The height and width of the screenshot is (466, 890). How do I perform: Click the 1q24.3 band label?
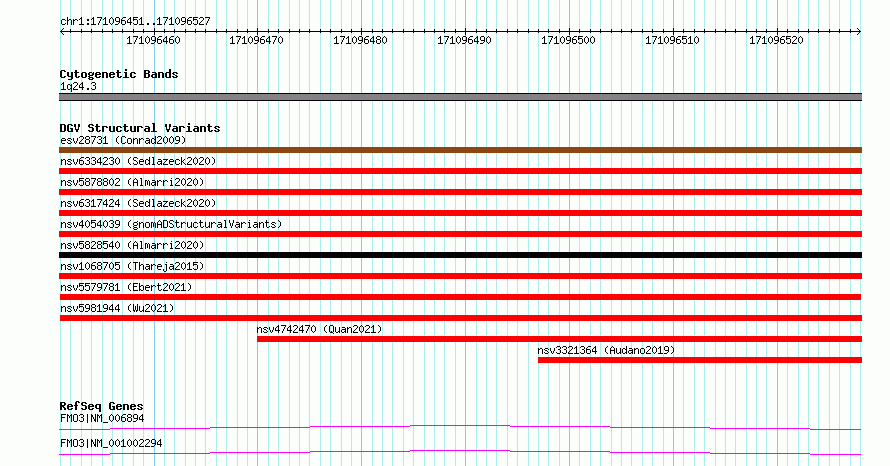[78, 86]
